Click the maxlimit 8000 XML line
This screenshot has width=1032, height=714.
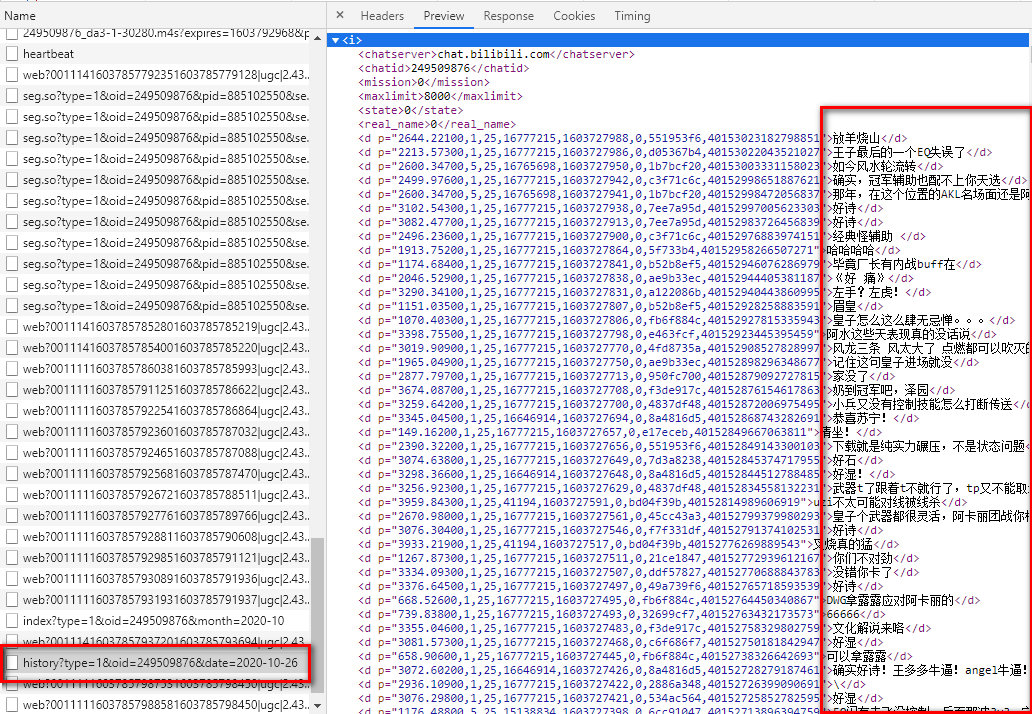click(x=440, y=96)
